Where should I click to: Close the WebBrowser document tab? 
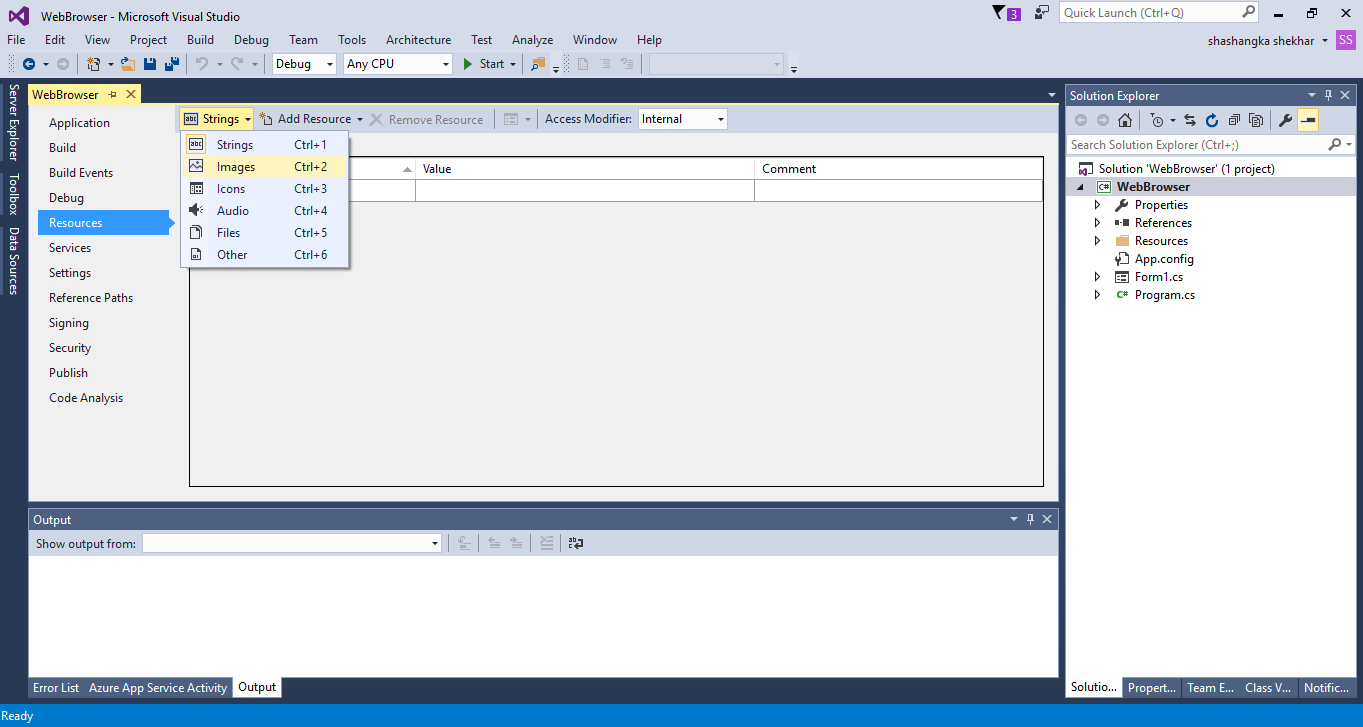[130, 95]
